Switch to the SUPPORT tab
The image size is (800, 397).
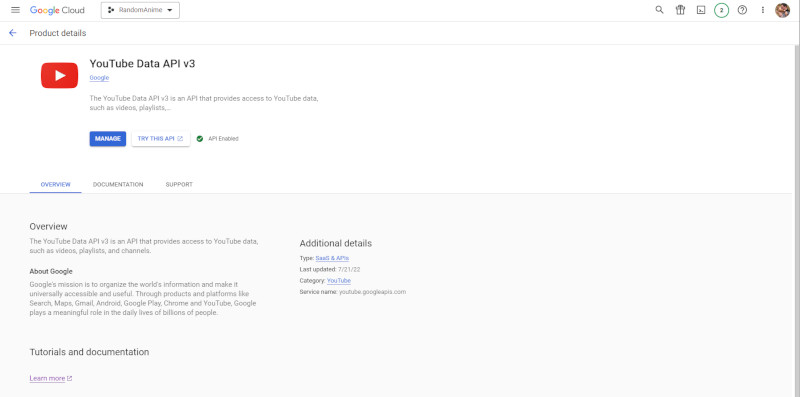click(179, 185)
